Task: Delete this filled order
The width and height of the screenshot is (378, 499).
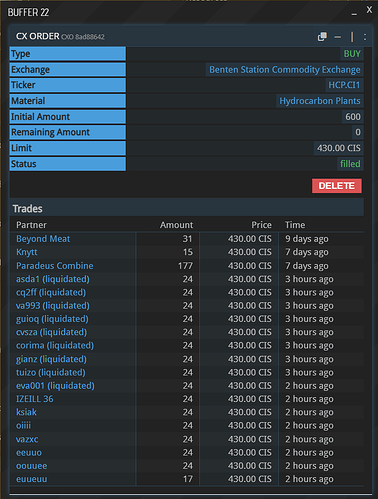Action: tap(337, 186)
